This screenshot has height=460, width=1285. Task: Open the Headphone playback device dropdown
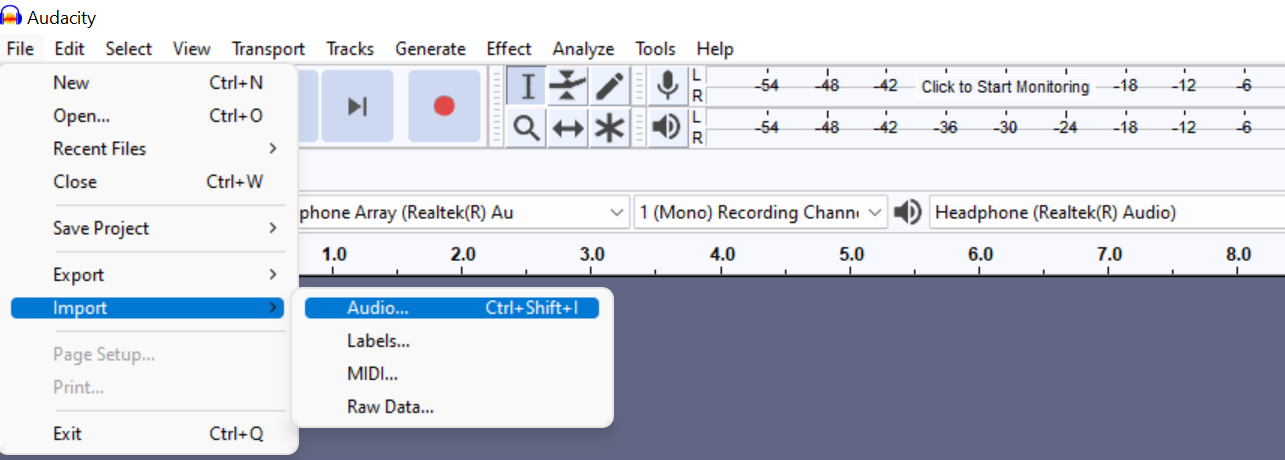tap(1106, 212)
